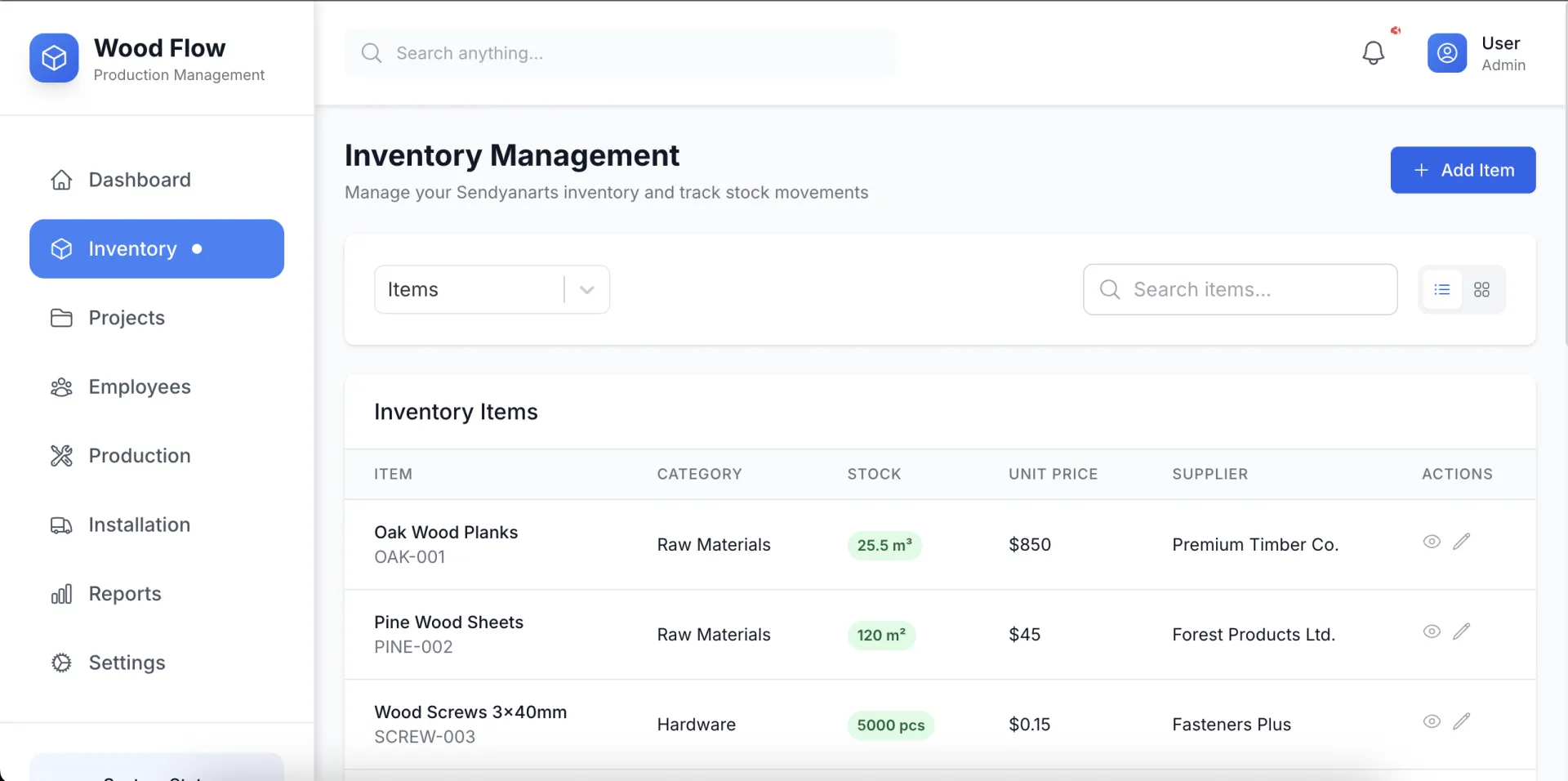Click the CATEGORY column header
Image resolution: width=1568 pixels, height=781 pixels.
[699, 474]
